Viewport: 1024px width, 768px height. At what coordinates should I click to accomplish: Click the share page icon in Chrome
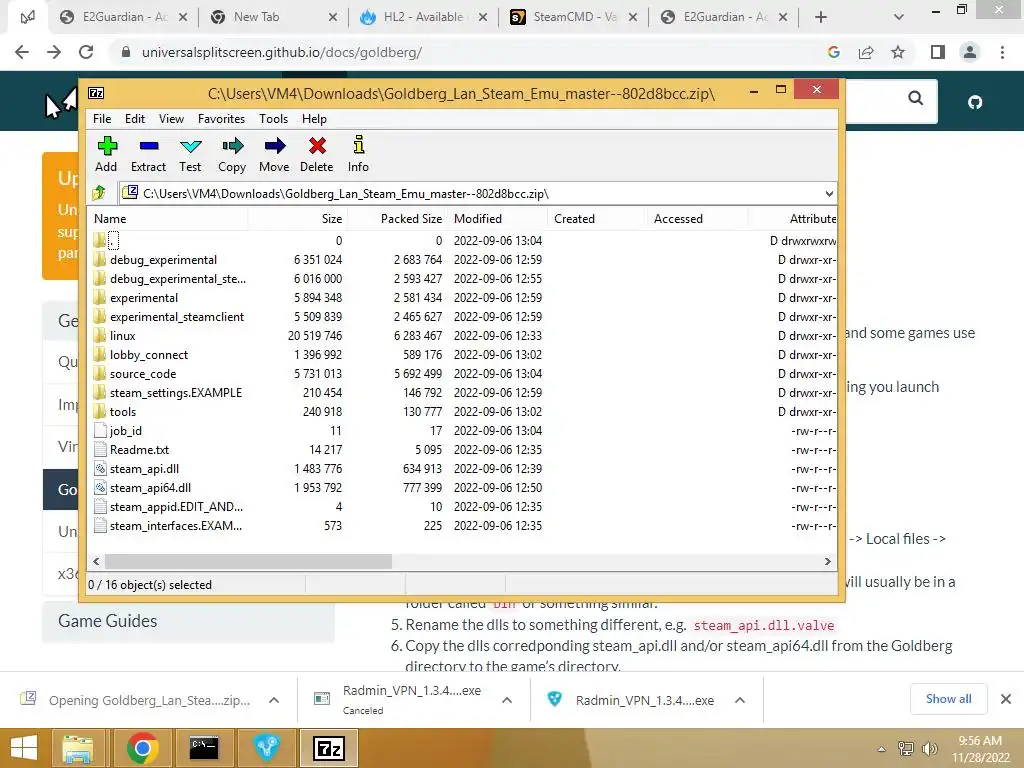coord(866,52)
